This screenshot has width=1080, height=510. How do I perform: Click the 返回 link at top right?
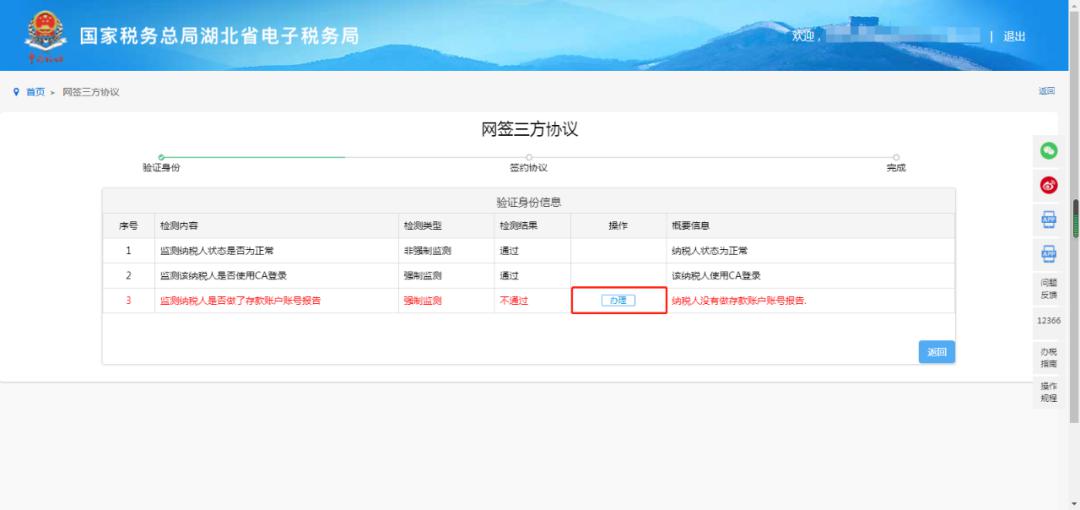(1046, 91)
